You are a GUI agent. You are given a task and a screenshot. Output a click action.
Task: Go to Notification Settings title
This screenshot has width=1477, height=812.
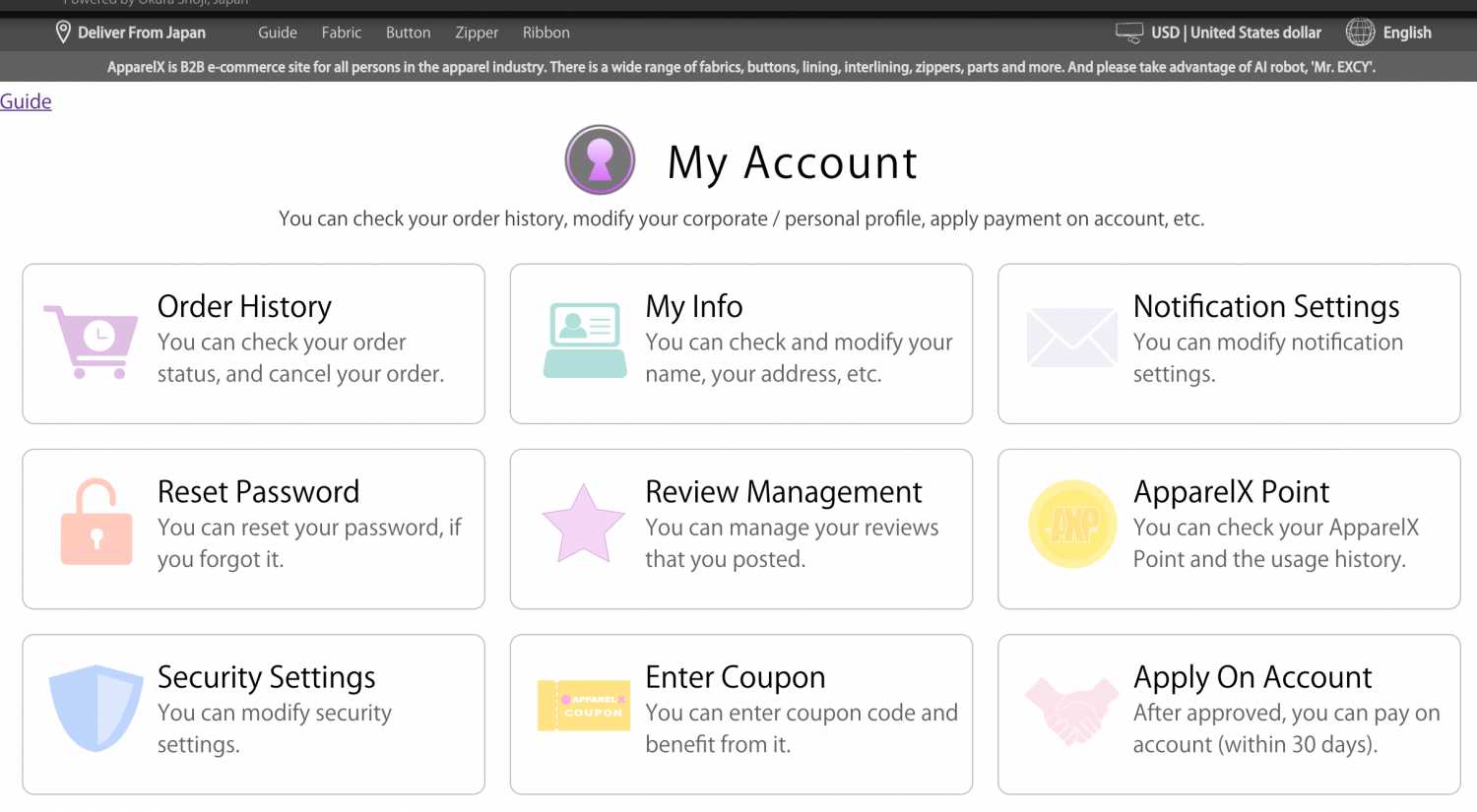coord(1266,306)
